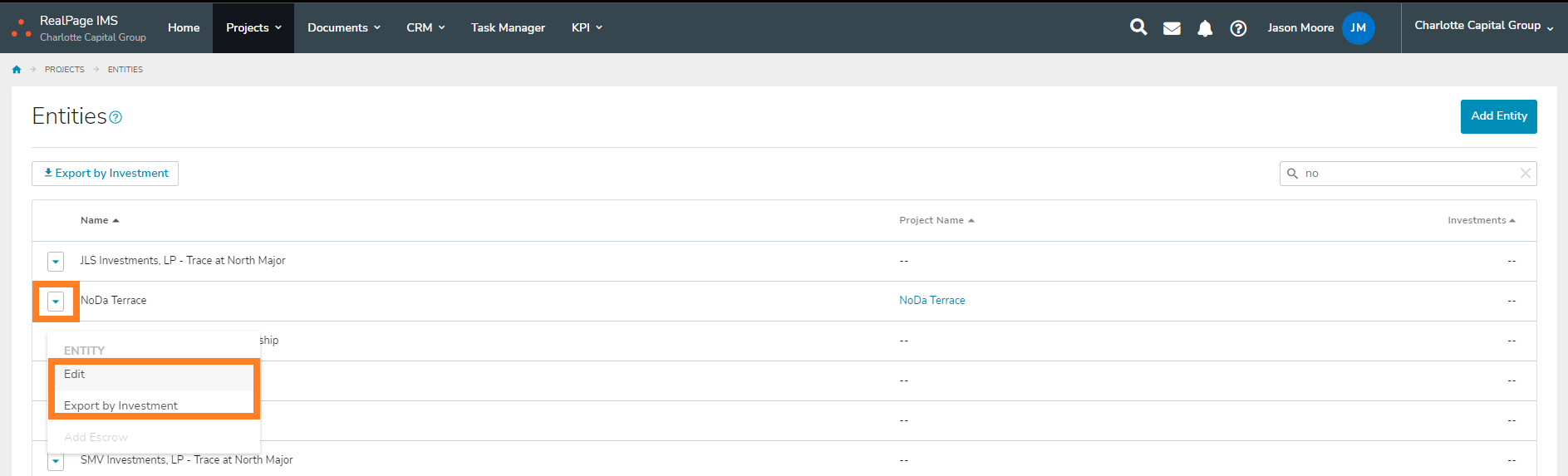The height and width of the screenshot is (476, 1568).
Task: Sort table by Project Name column
Action: click(936, 220)
